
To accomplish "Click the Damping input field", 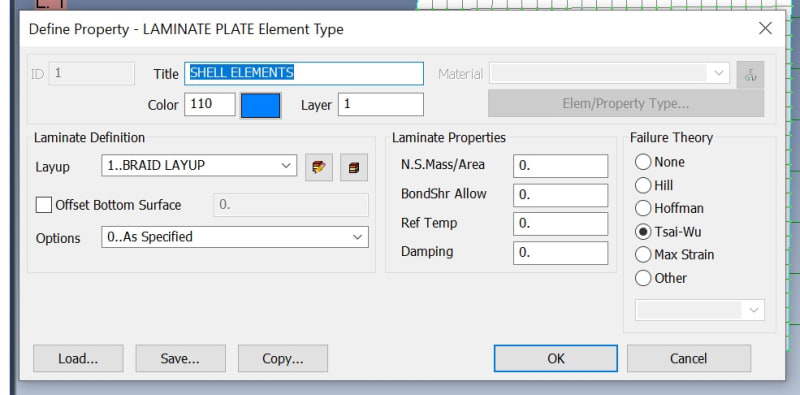I will pos(561,253).
